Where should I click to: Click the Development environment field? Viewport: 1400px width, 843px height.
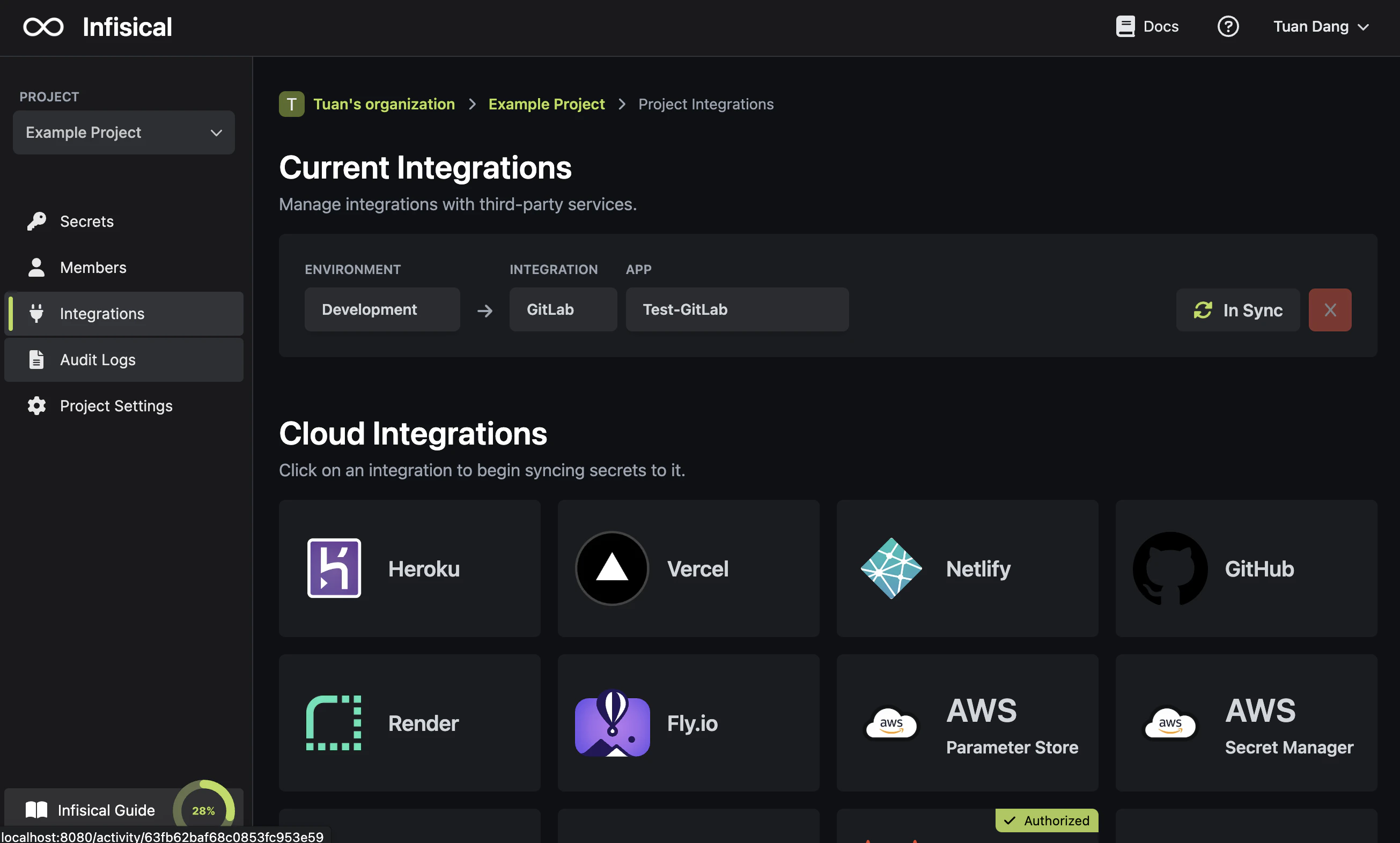coord(382,309)
